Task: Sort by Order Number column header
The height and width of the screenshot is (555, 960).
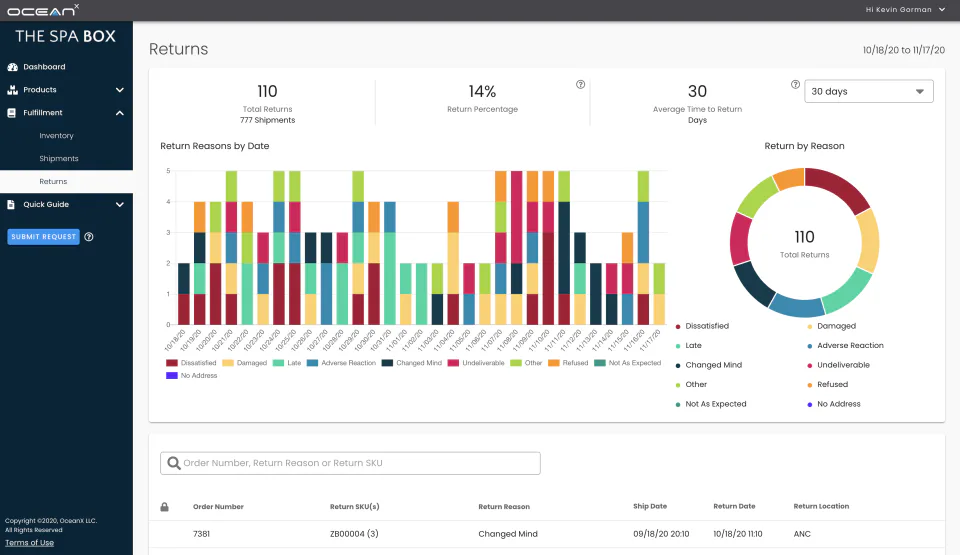Action: [218, 507]
